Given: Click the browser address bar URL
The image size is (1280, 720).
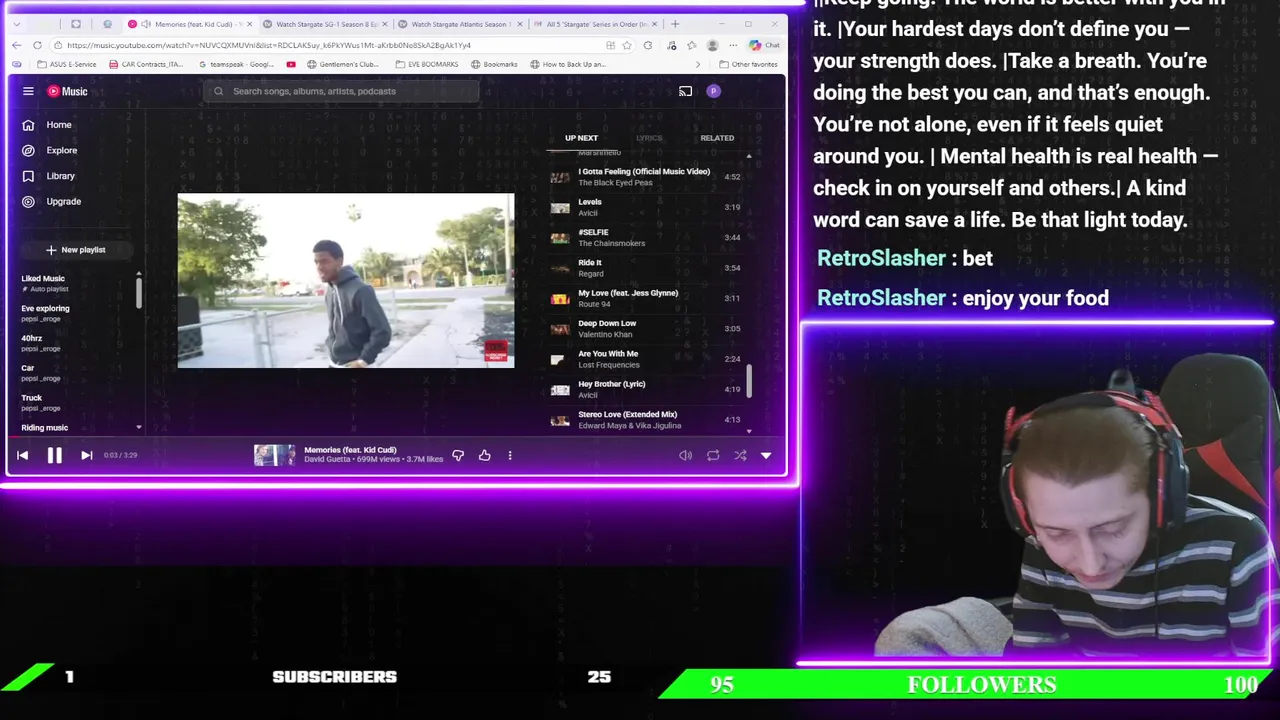Looking at the screenshot, I should (268, 45).
